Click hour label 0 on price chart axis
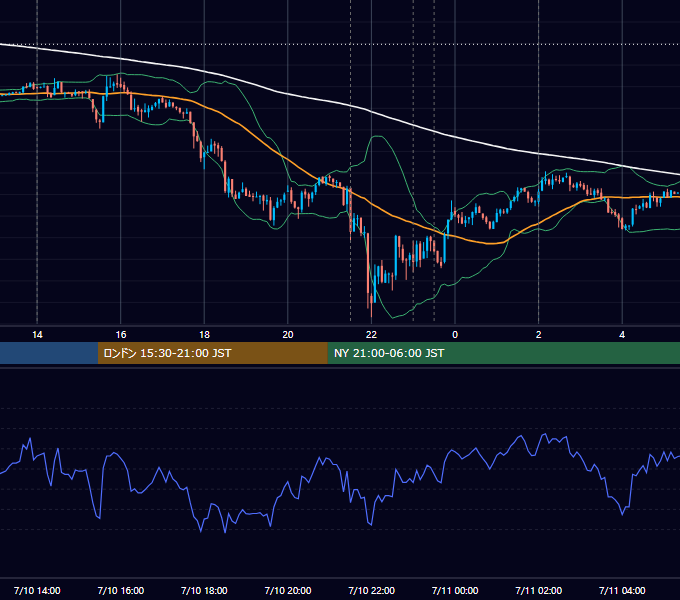The height and width of the screenshot is (600, 680). [x=455, y=335]
